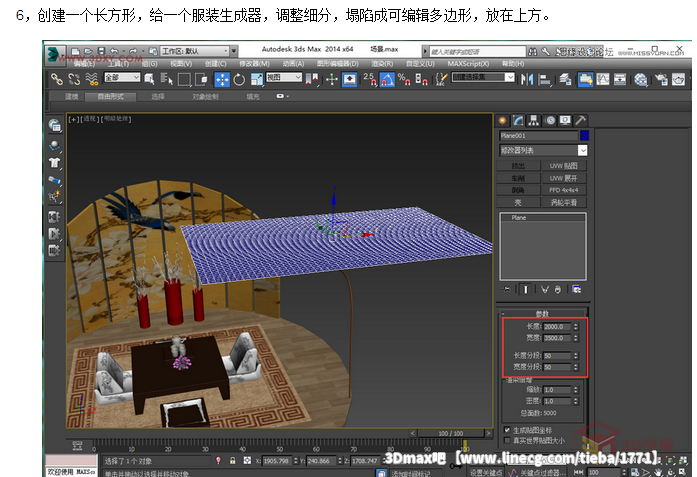
Task: Toggle the 2.5D Snaps icon
Action: pos(369,80)
